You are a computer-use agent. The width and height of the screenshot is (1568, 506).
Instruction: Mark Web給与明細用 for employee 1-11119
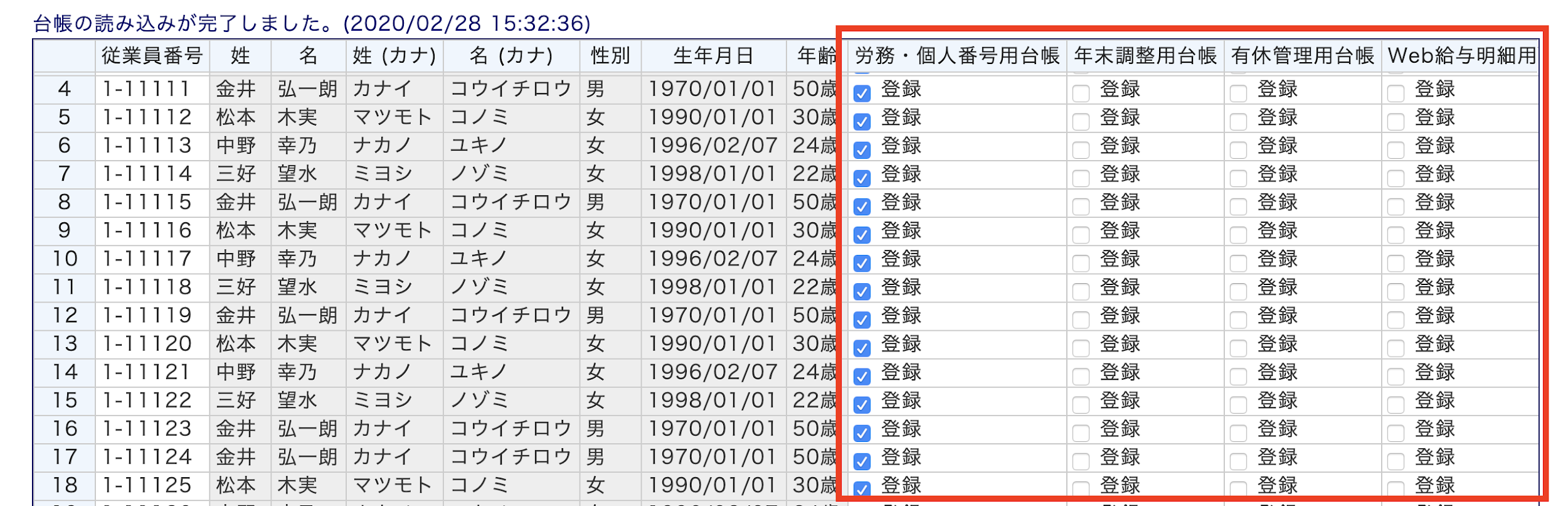1396,320
